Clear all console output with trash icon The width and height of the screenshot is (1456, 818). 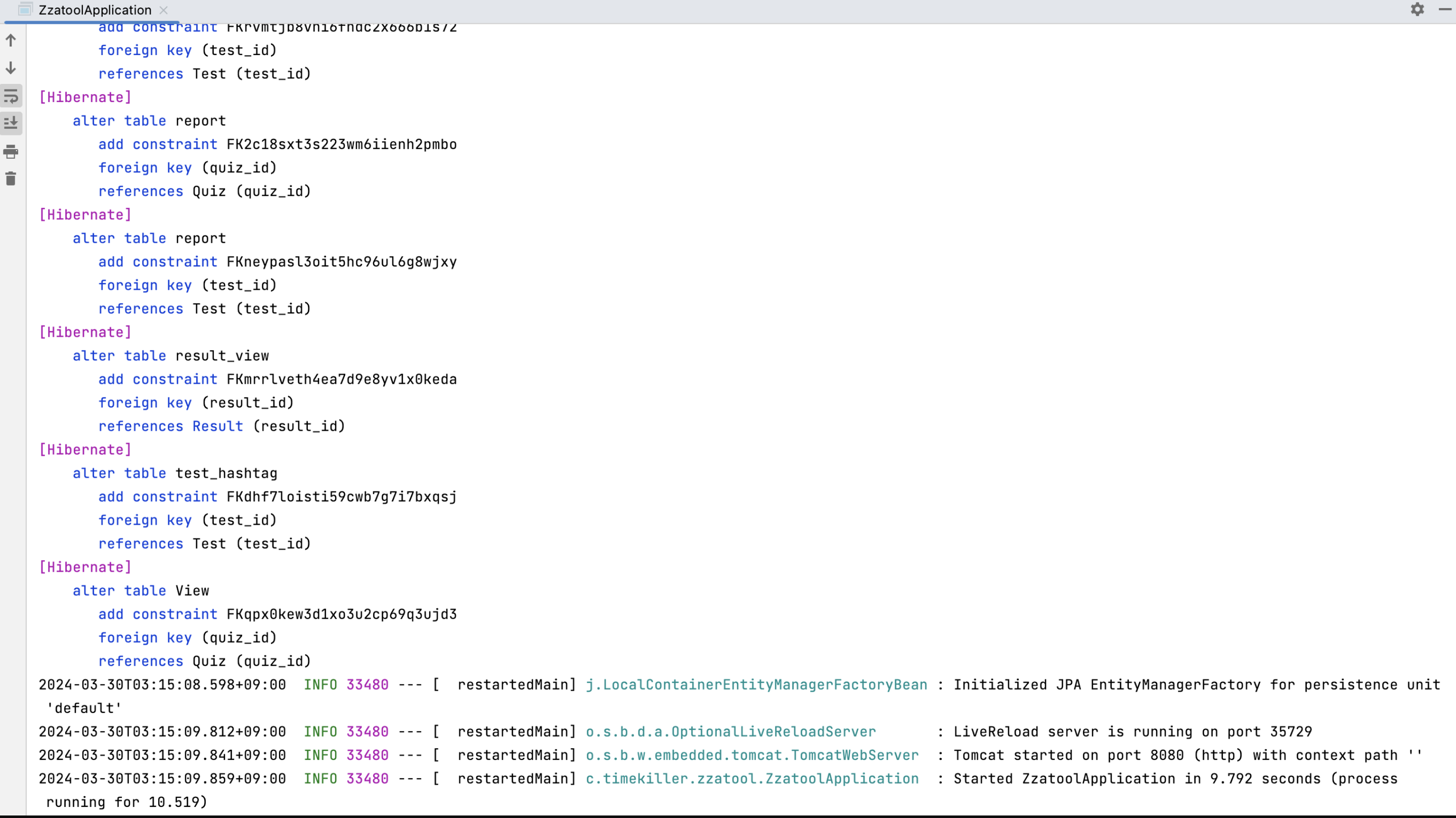[x=11, y=179]
